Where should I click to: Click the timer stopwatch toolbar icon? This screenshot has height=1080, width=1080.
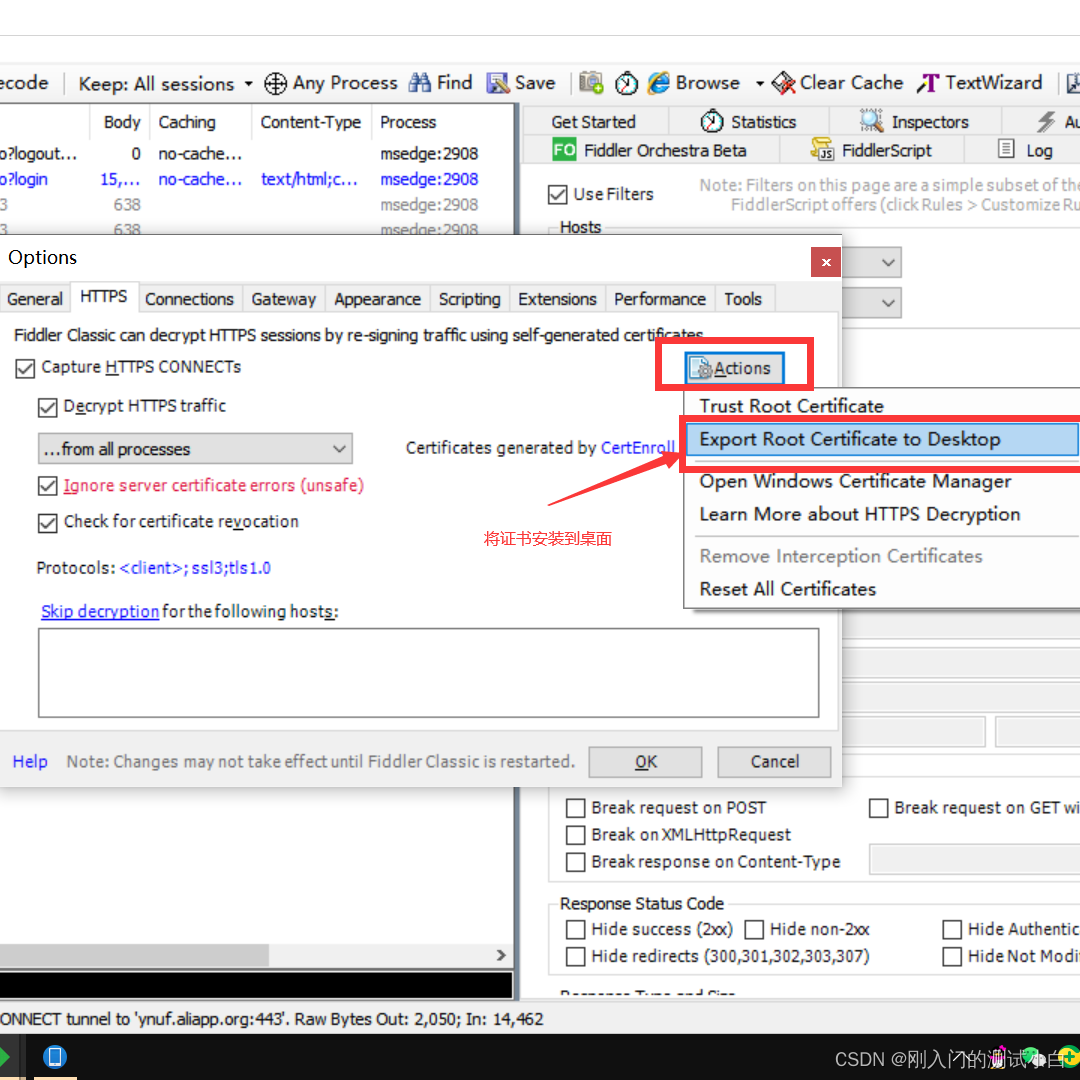pos(626,83)
